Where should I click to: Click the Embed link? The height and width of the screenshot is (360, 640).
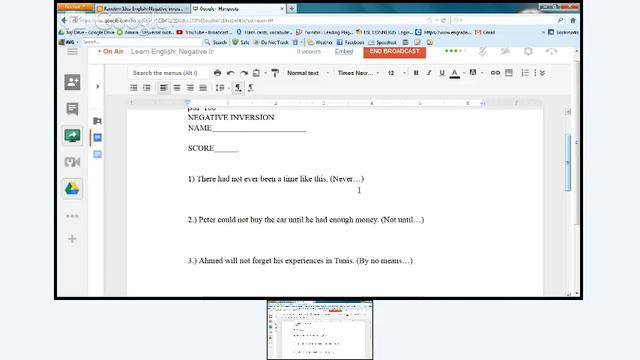click(344, 51)
